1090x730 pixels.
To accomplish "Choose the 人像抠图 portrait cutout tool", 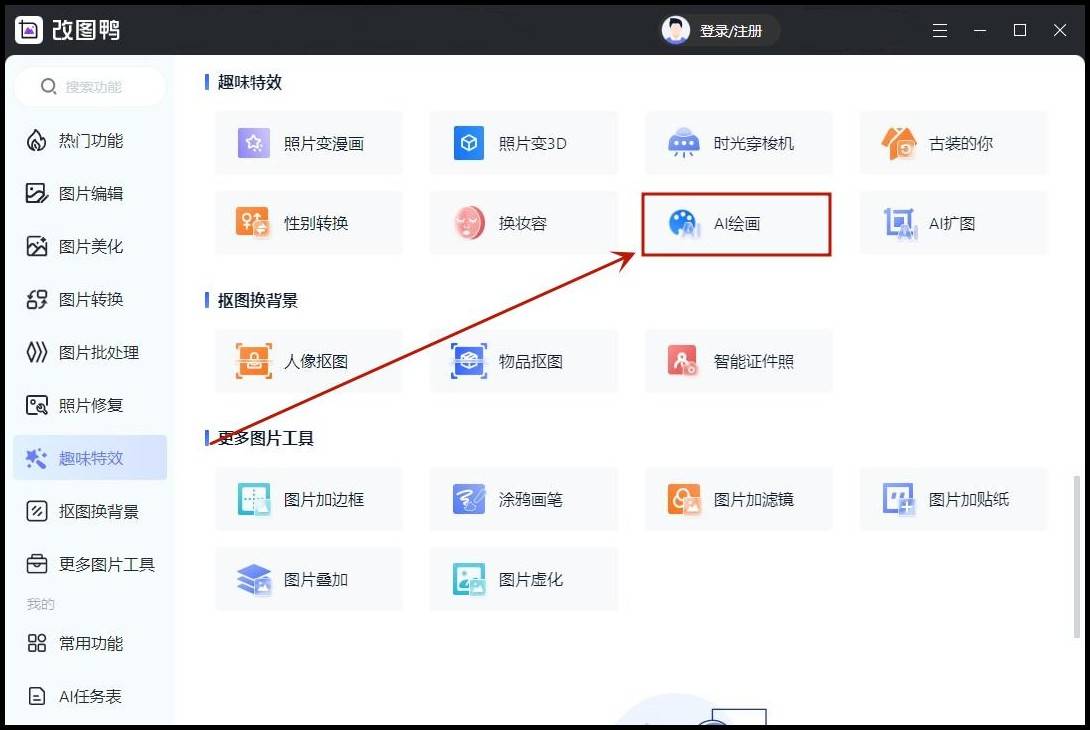I will pos(308,361).
